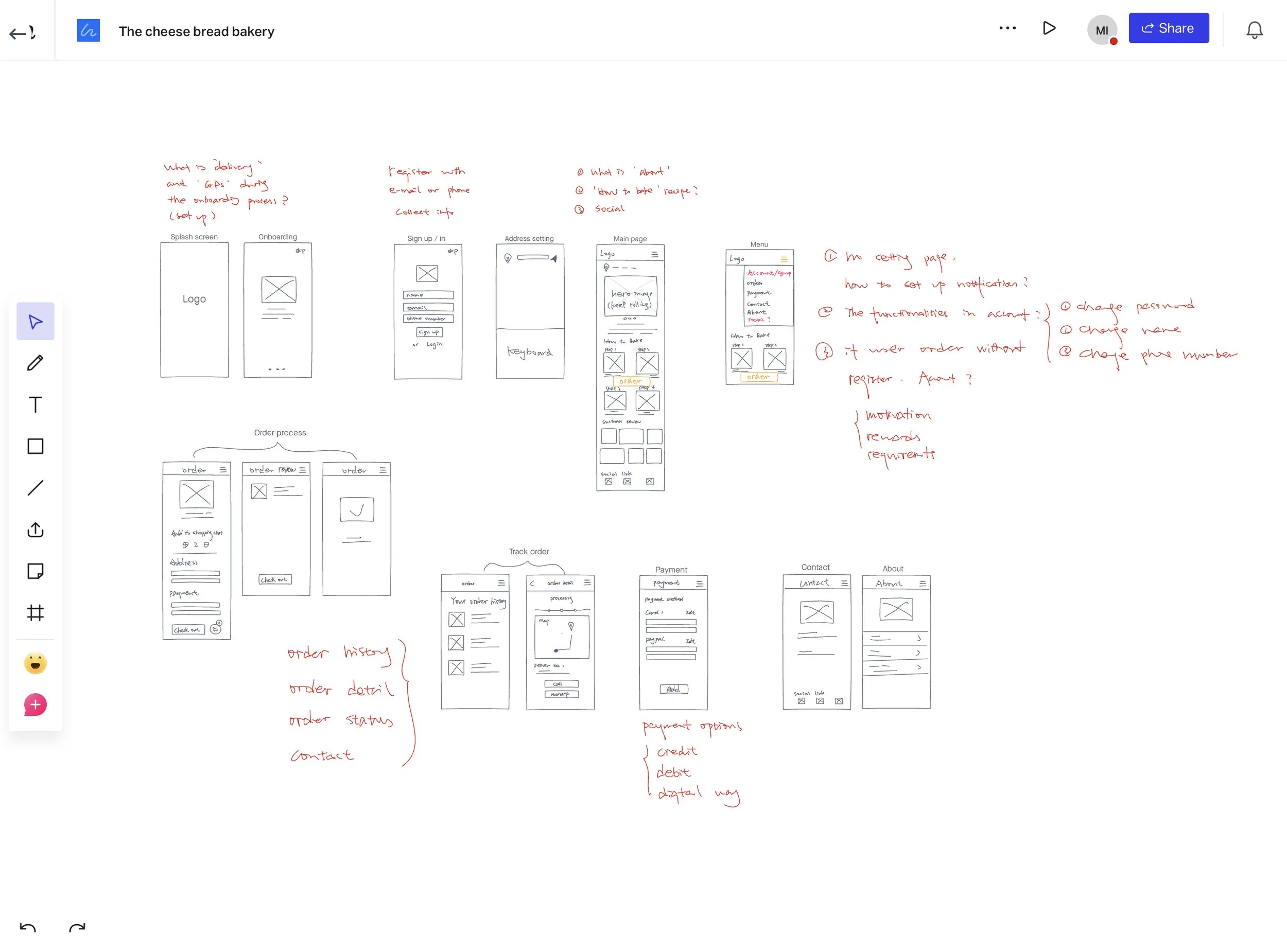This screenshot has height=952, width=1287.
Task: Select the sticky note tool
Action: [35, 571]
